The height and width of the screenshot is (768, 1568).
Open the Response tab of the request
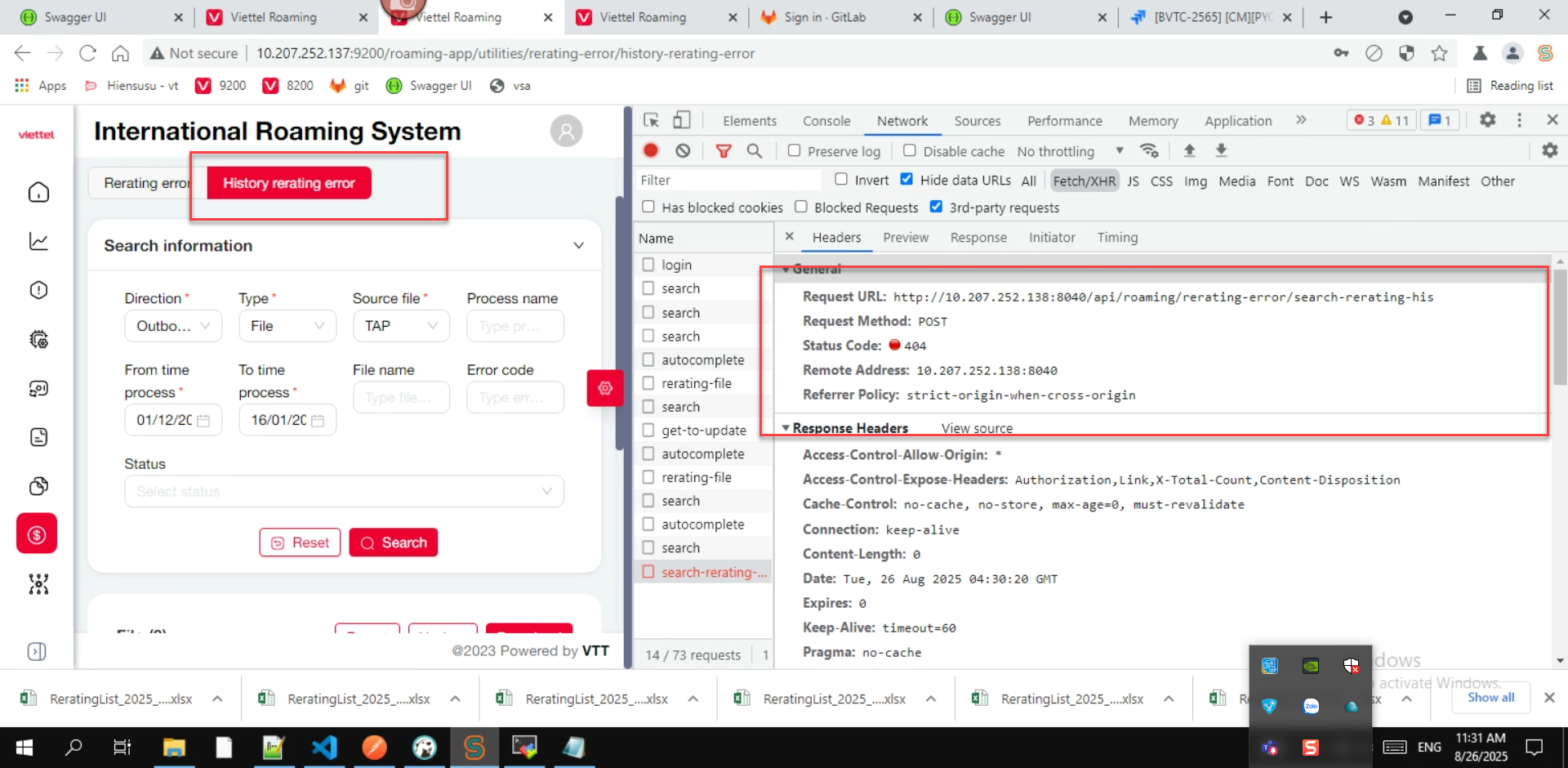click(978, 238)
